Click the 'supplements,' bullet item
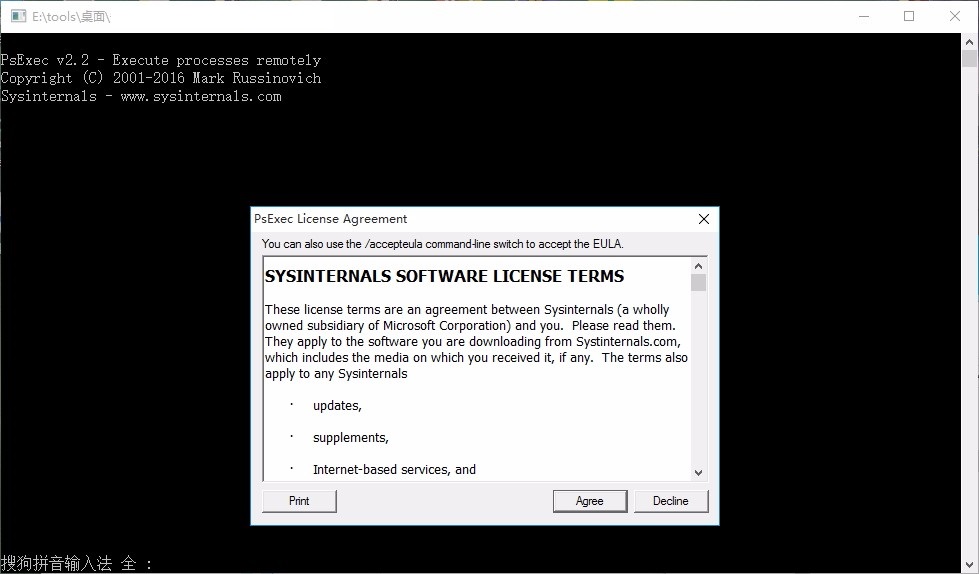The width and height of the screenshot is (979, 574). 351,438
